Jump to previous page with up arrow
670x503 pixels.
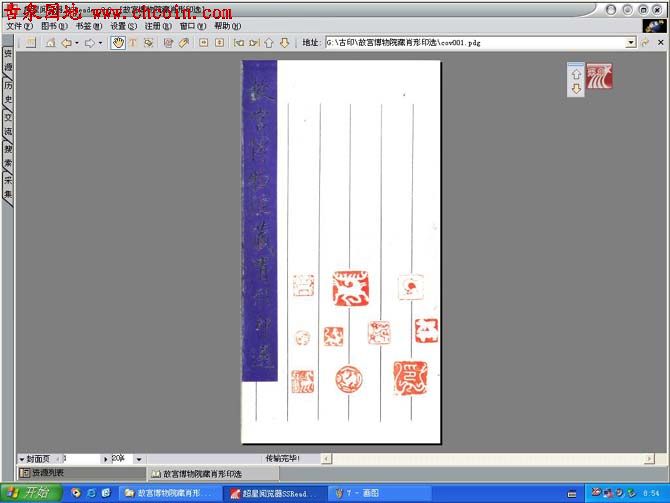269,43
